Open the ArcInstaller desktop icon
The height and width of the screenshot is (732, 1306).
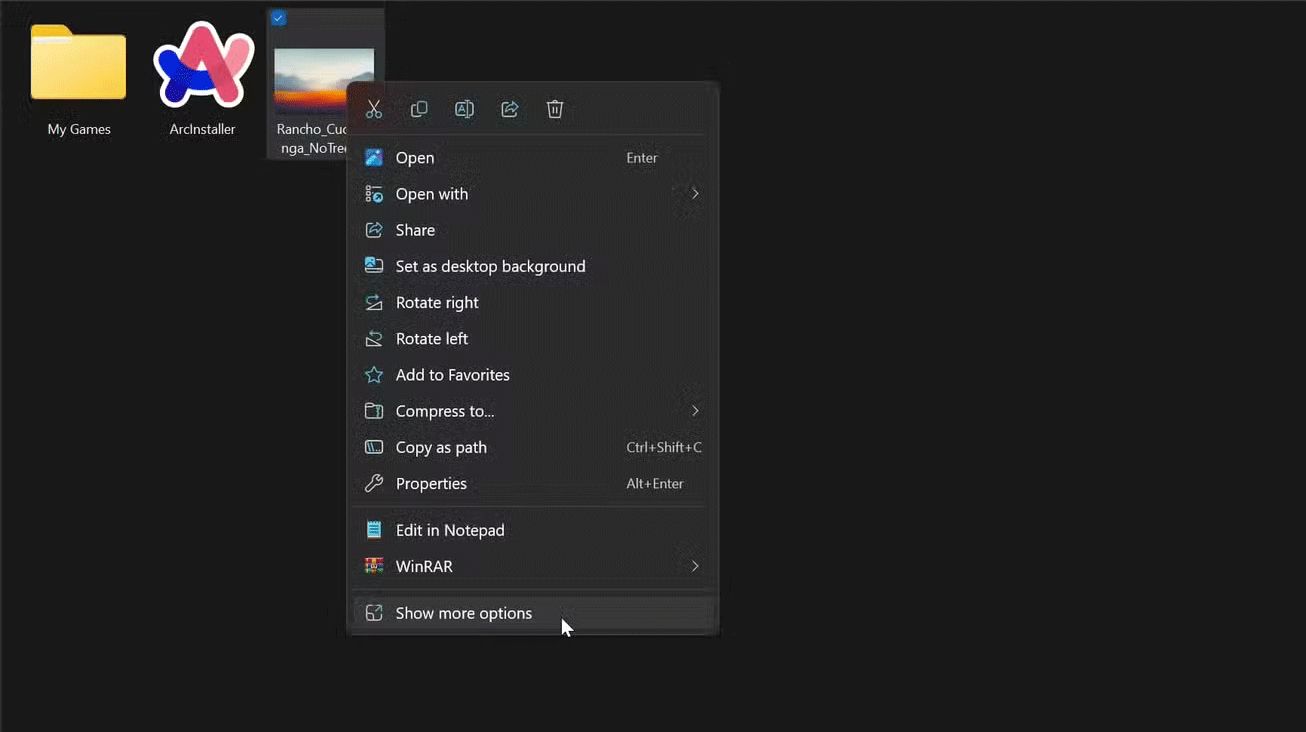[202, 67]
